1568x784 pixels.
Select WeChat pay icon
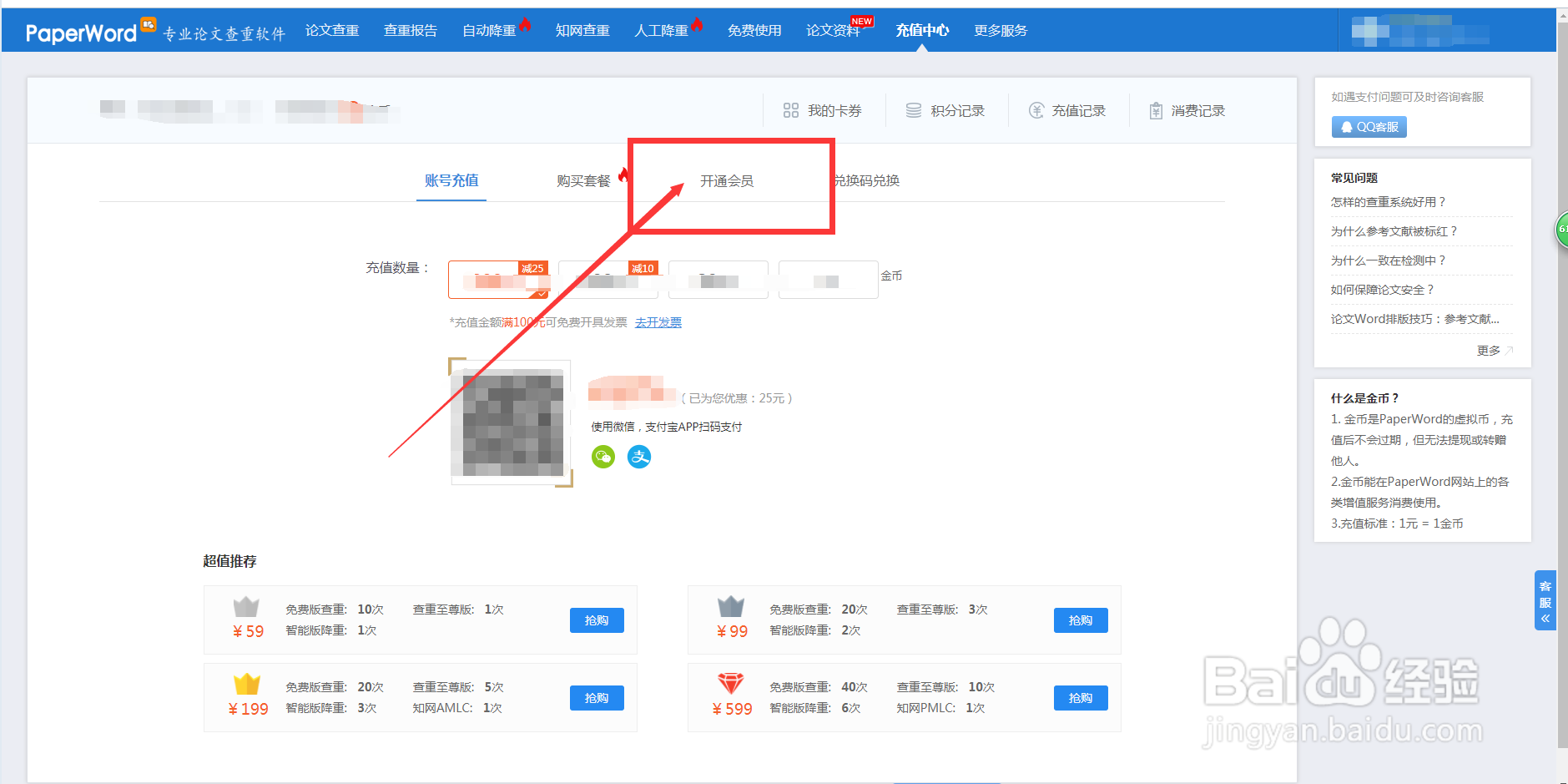(603, 457)
